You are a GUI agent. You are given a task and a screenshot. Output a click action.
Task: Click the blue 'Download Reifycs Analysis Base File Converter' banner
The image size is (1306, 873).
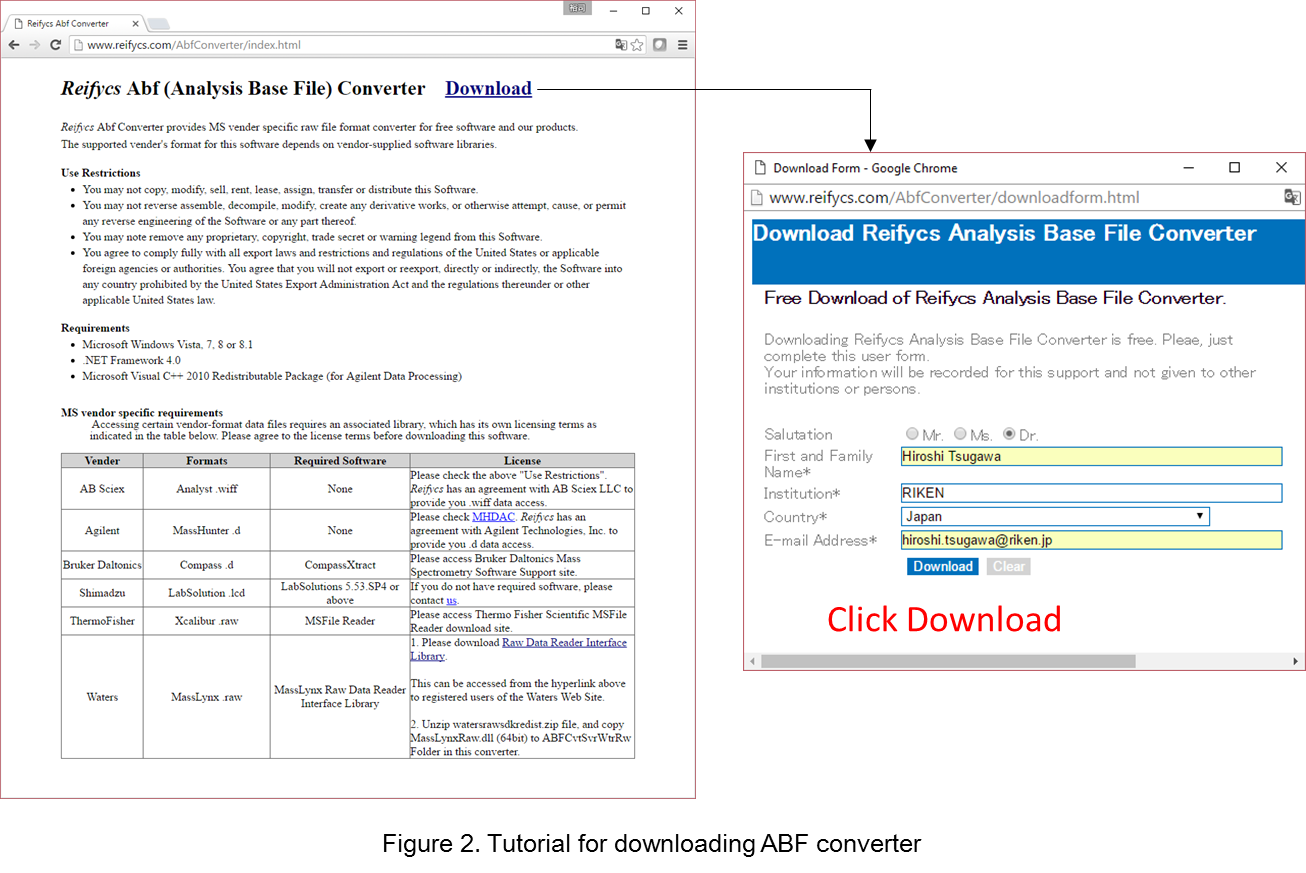(x=1028, y=252)
